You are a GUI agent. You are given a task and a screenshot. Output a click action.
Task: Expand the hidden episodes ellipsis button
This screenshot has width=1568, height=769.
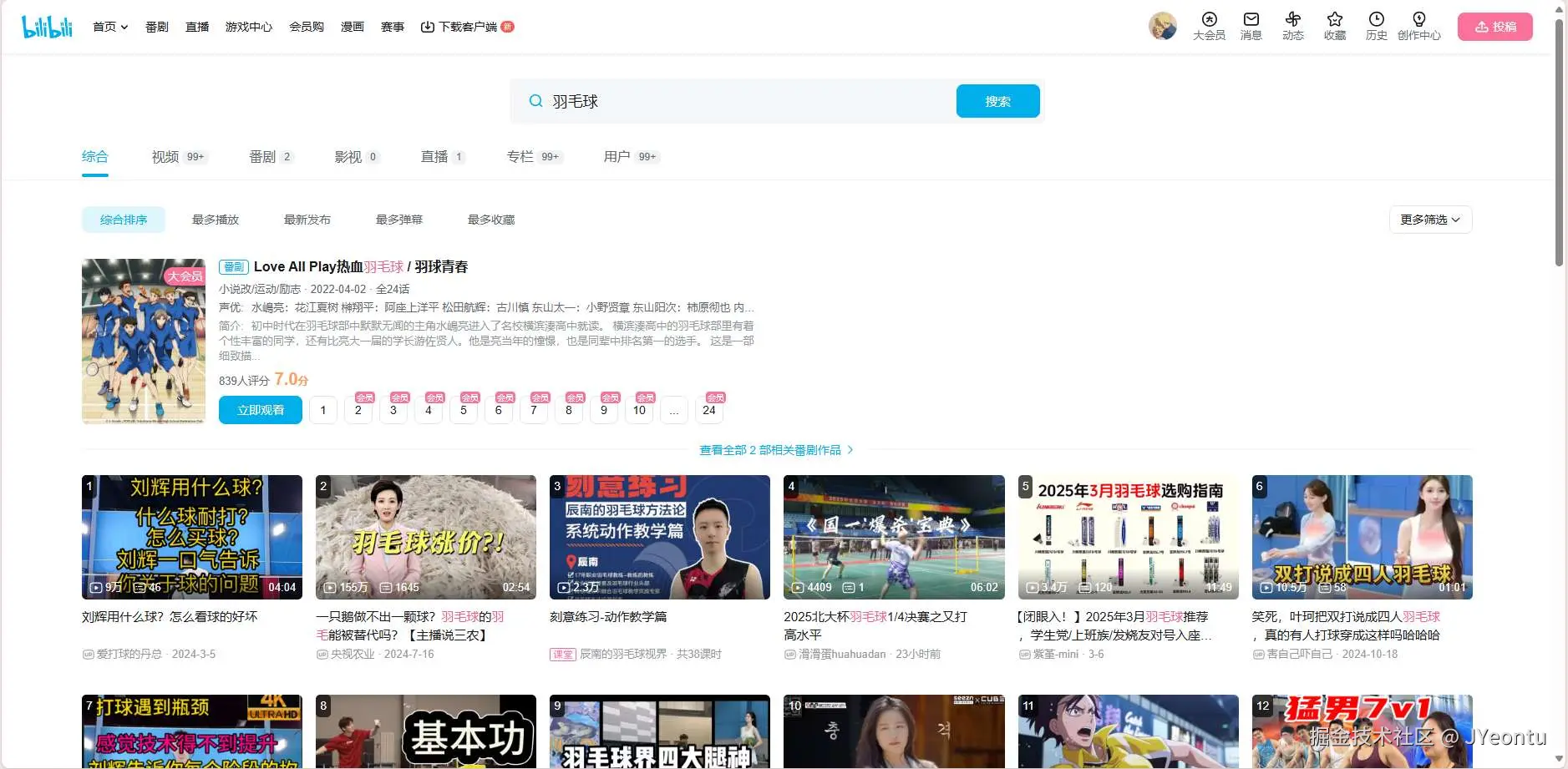[674, 410]
